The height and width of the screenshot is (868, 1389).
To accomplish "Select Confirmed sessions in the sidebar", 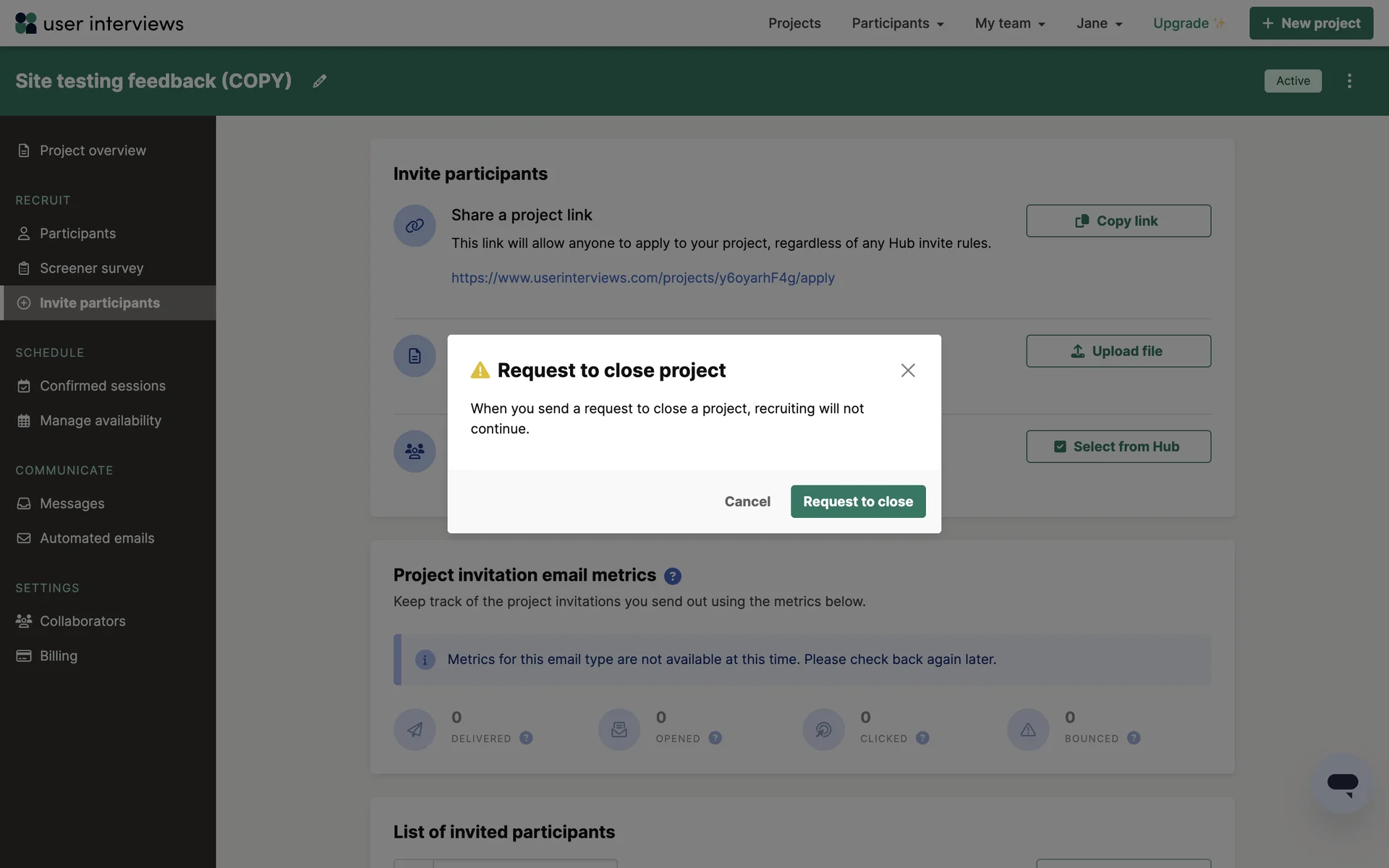I will click(102, 386).
